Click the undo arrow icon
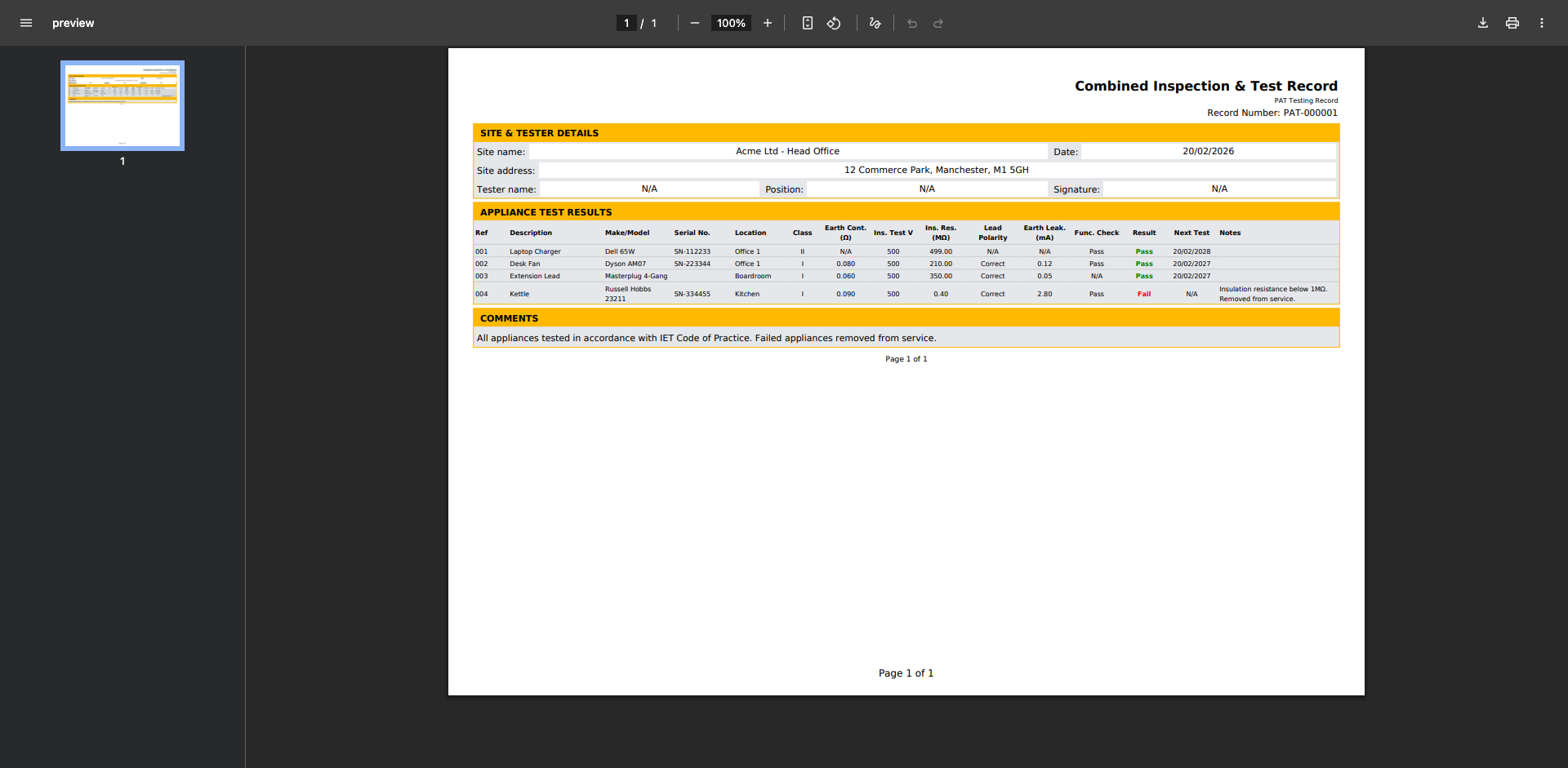Image resolution: width=1568 pixels, height=768 pixels. pyautogui.click(x=911, y=23)
